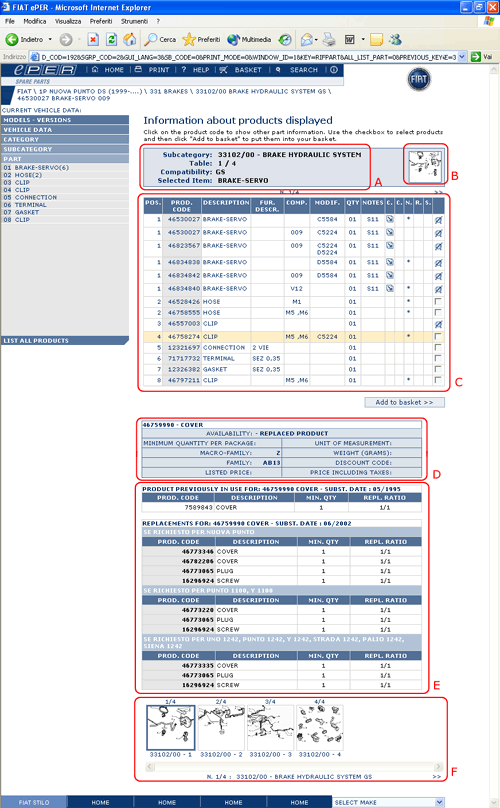Viewport: 500px width, 808px height.
Task: Click the printer icon in IE toolbar
Action: [329, 40]
